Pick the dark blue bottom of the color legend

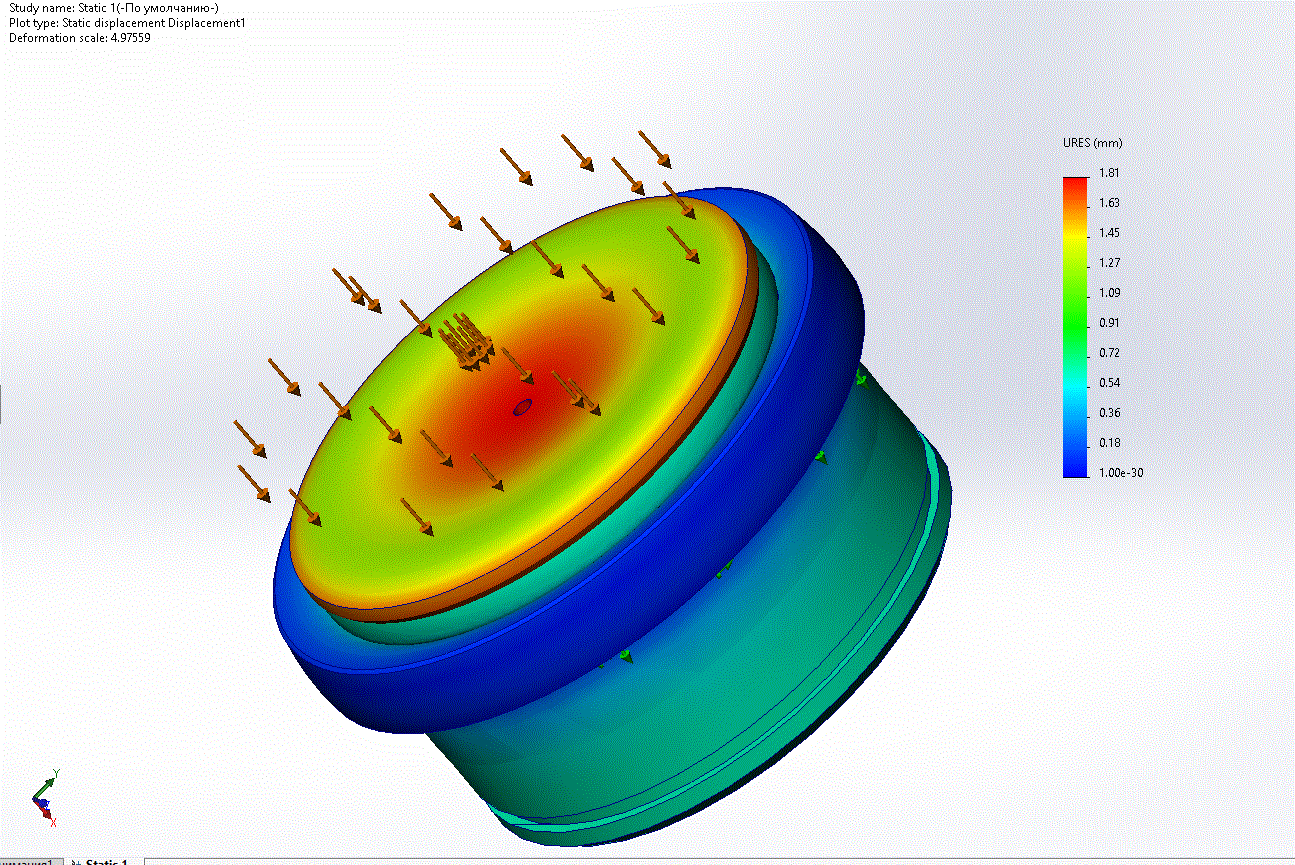1075,468
